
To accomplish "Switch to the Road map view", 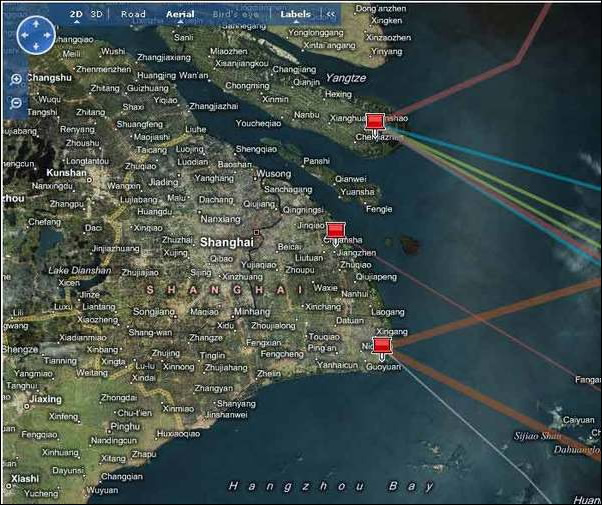I will click(x=133, y=15).
